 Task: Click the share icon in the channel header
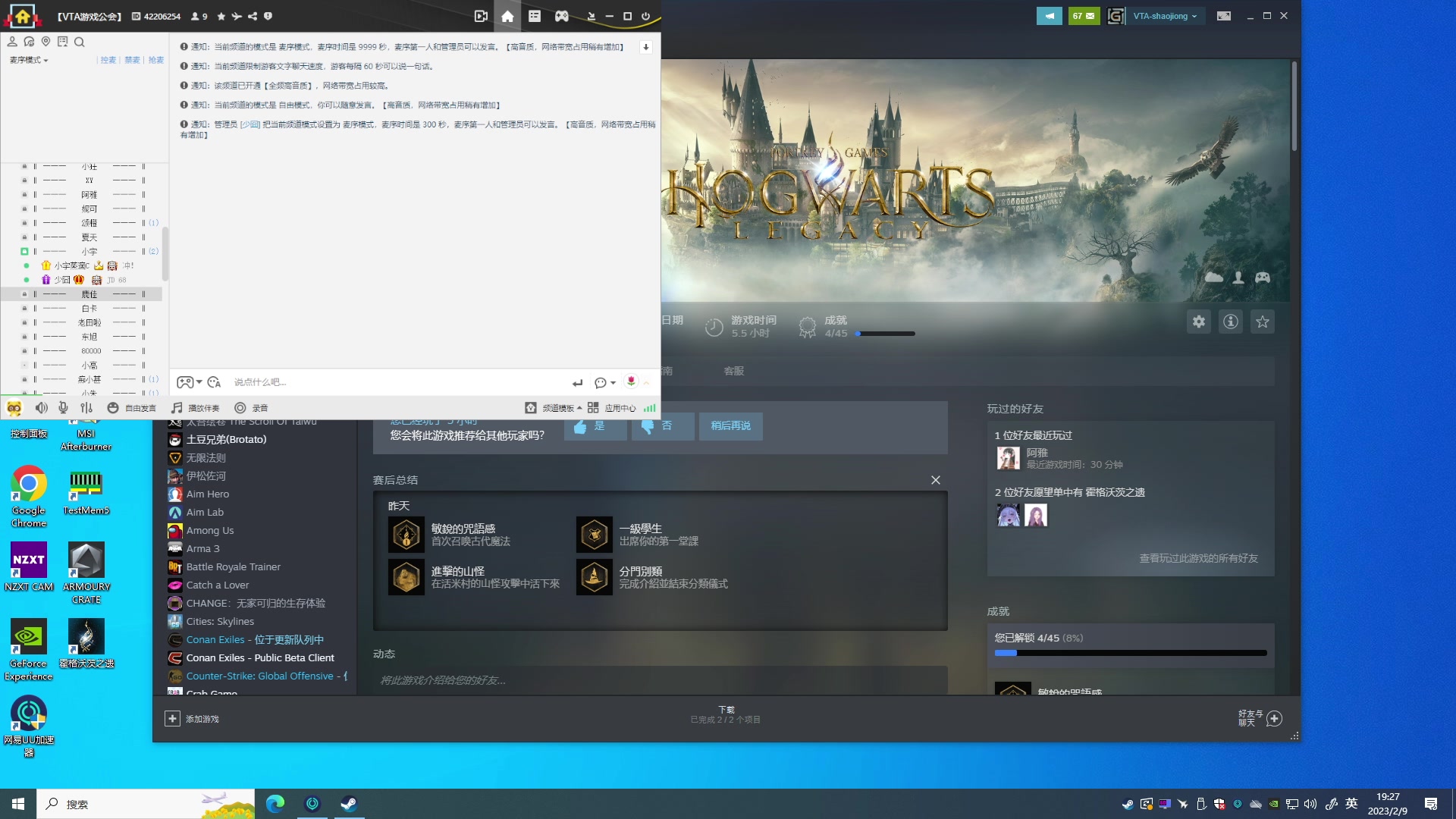click(253, 16)
